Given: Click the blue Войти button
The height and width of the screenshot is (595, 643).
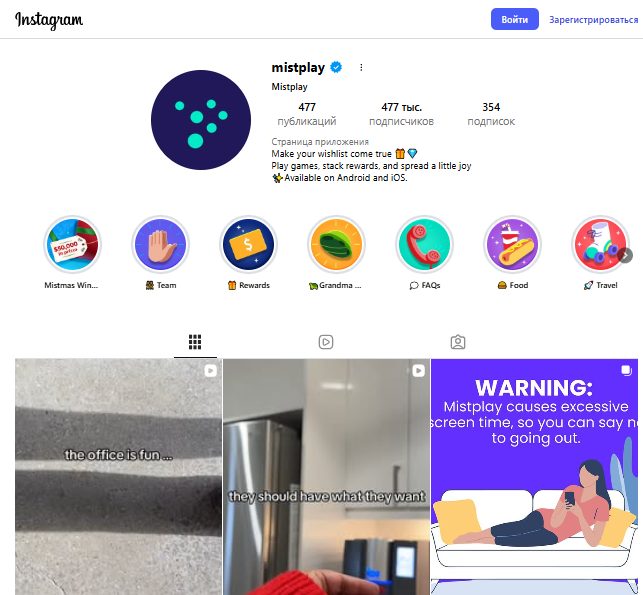Looking at the screenshot, I should [515, 19].
